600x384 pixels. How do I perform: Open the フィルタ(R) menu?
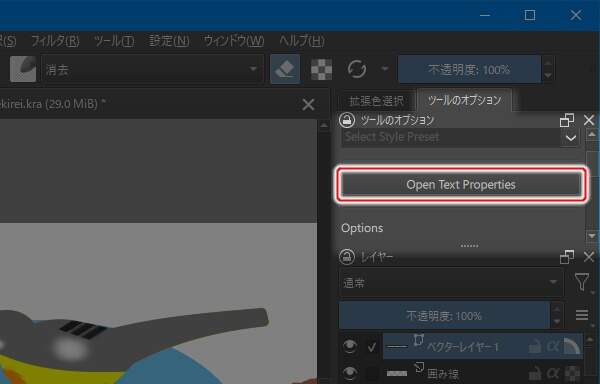tap(55, 41)
